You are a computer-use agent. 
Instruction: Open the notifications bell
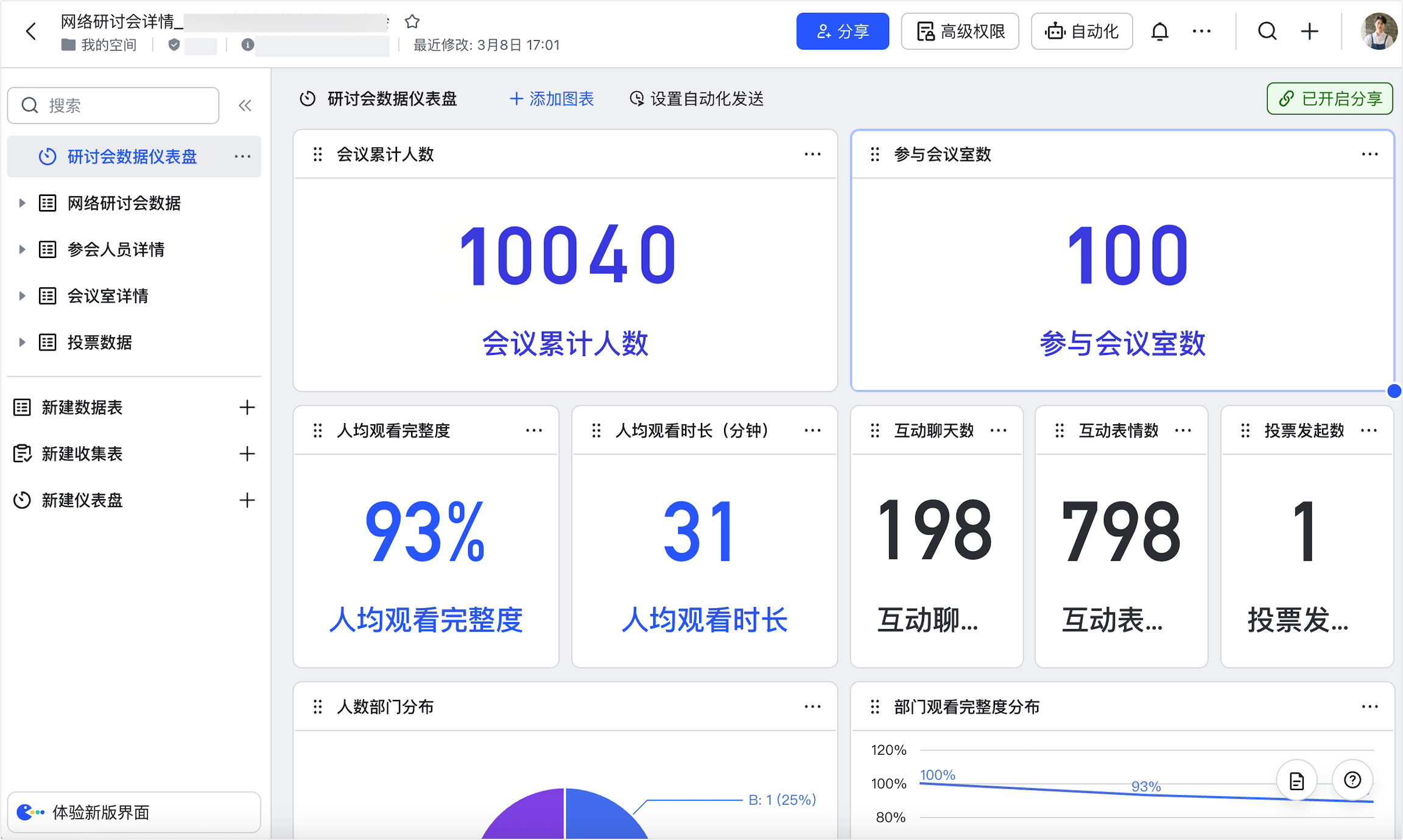pyautogui.click(x=1160, y=31)
